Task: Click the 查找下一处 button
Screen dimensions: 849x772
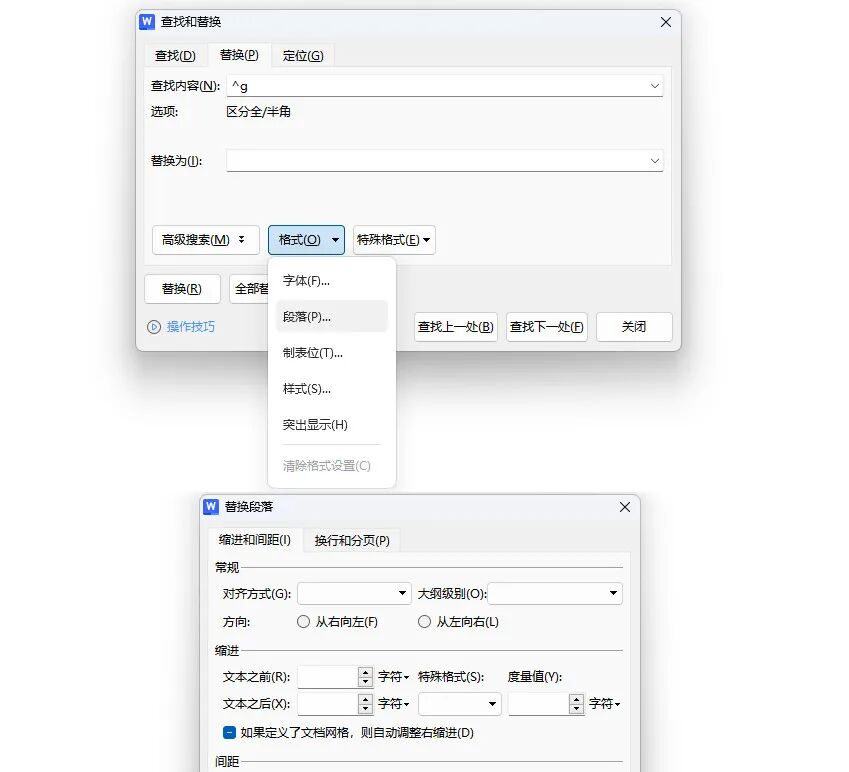Action: coord(546,327)
